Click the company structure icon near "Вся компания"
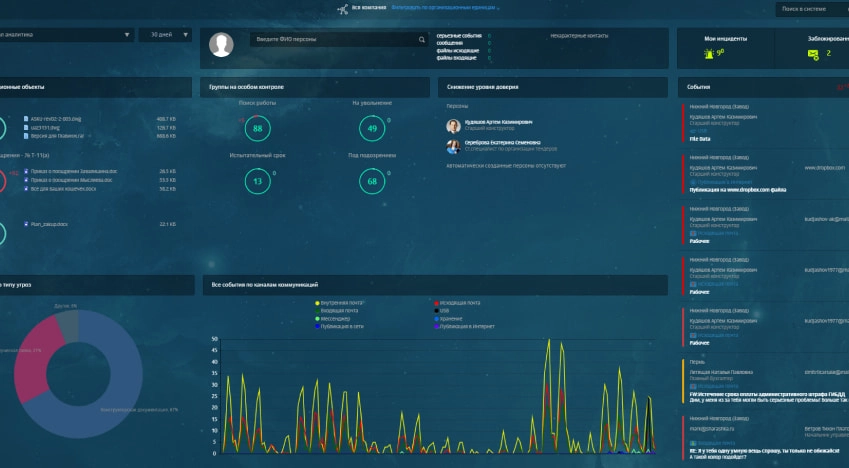Viewport: 849px width, 468px height. point(343,9)
